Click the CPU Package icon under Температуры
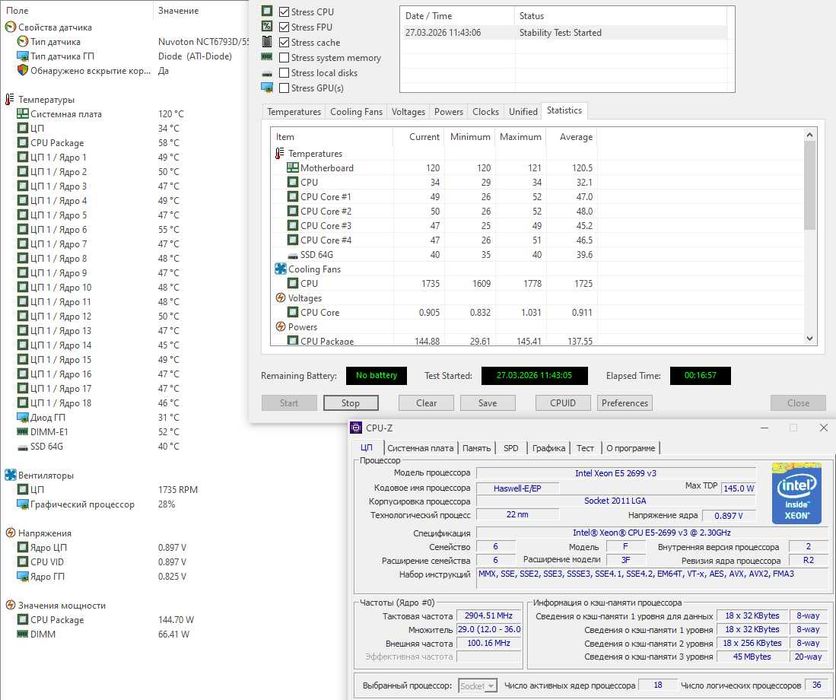The image size is (836, 700). pos(22,142)
